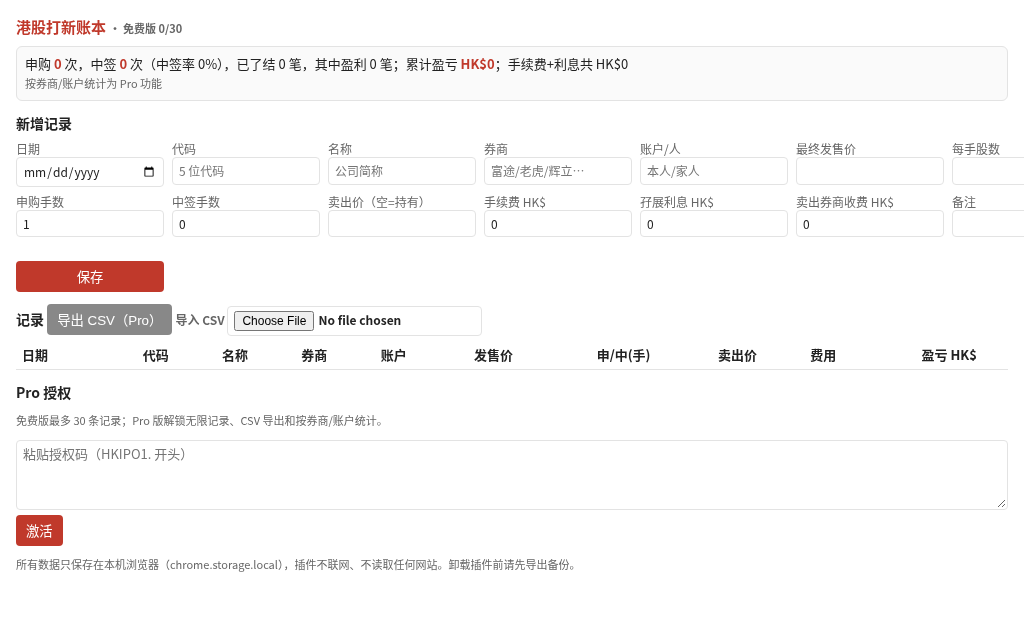Click the 发售价 column header
This screenshot has height=640, width=1024.
494,355
